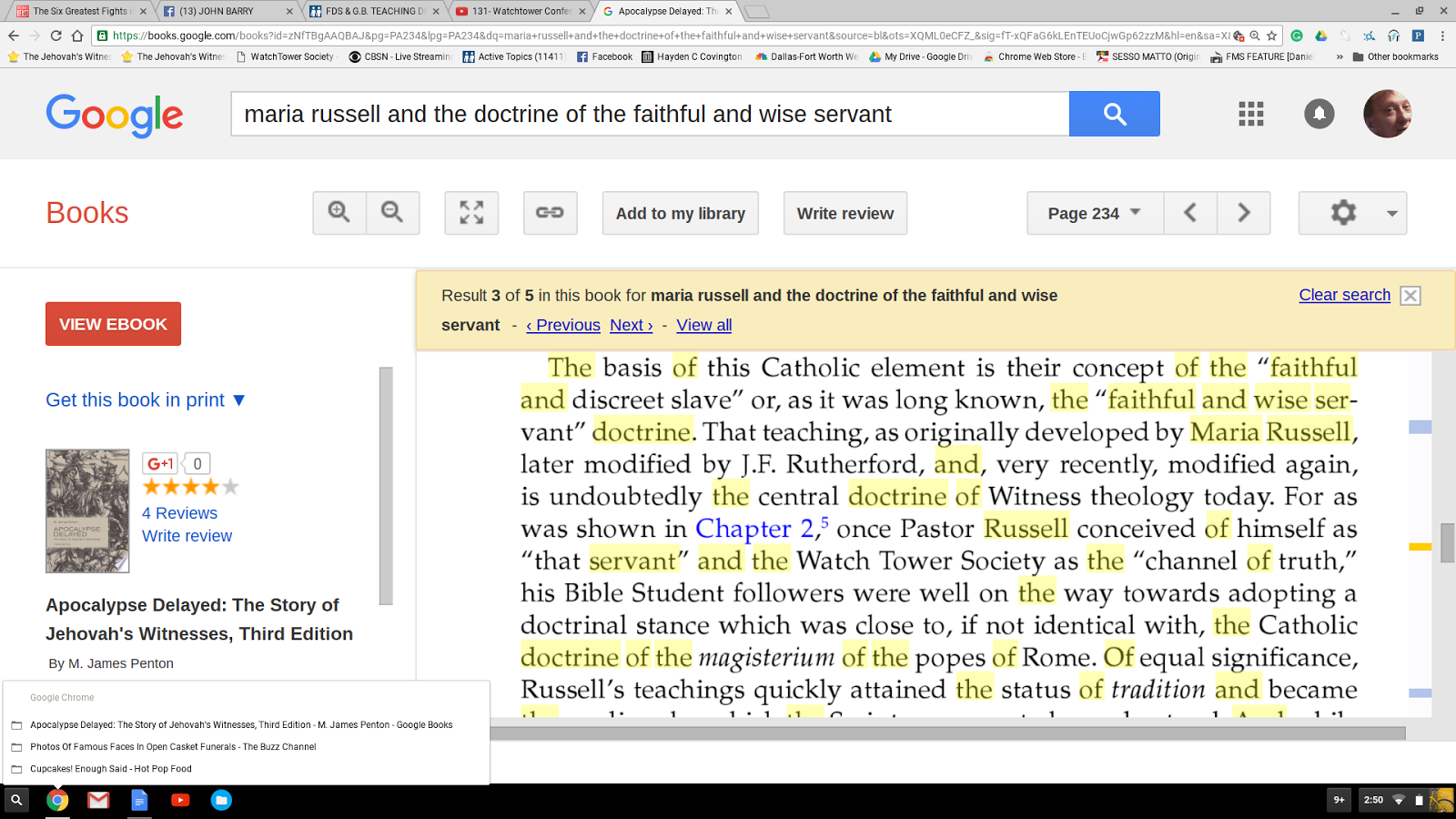
Task: Open the Files app from the shelf
Action: [221, 800]
